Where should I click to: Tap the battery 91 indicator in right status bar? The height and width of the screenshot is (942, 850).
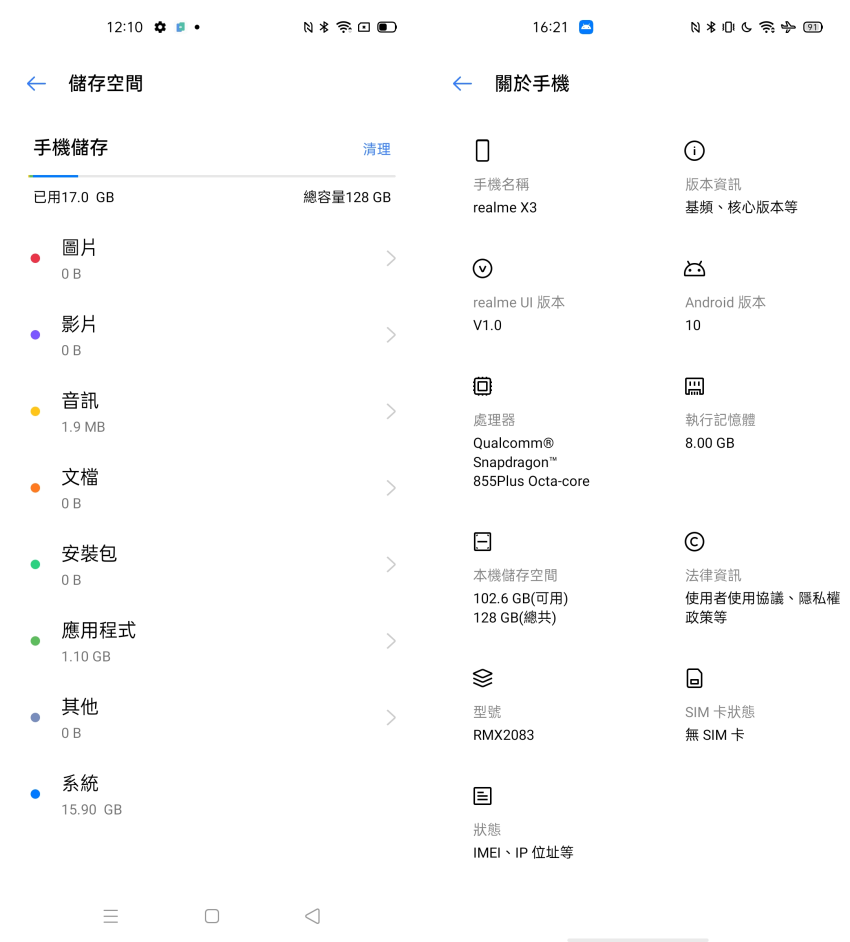tap(813, 27)
